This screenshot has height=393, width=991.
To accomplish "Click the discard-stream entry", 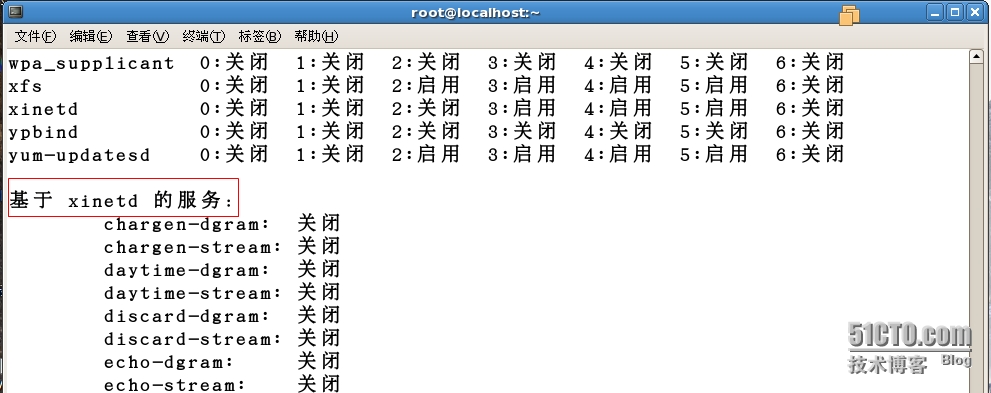I will 192,339.
